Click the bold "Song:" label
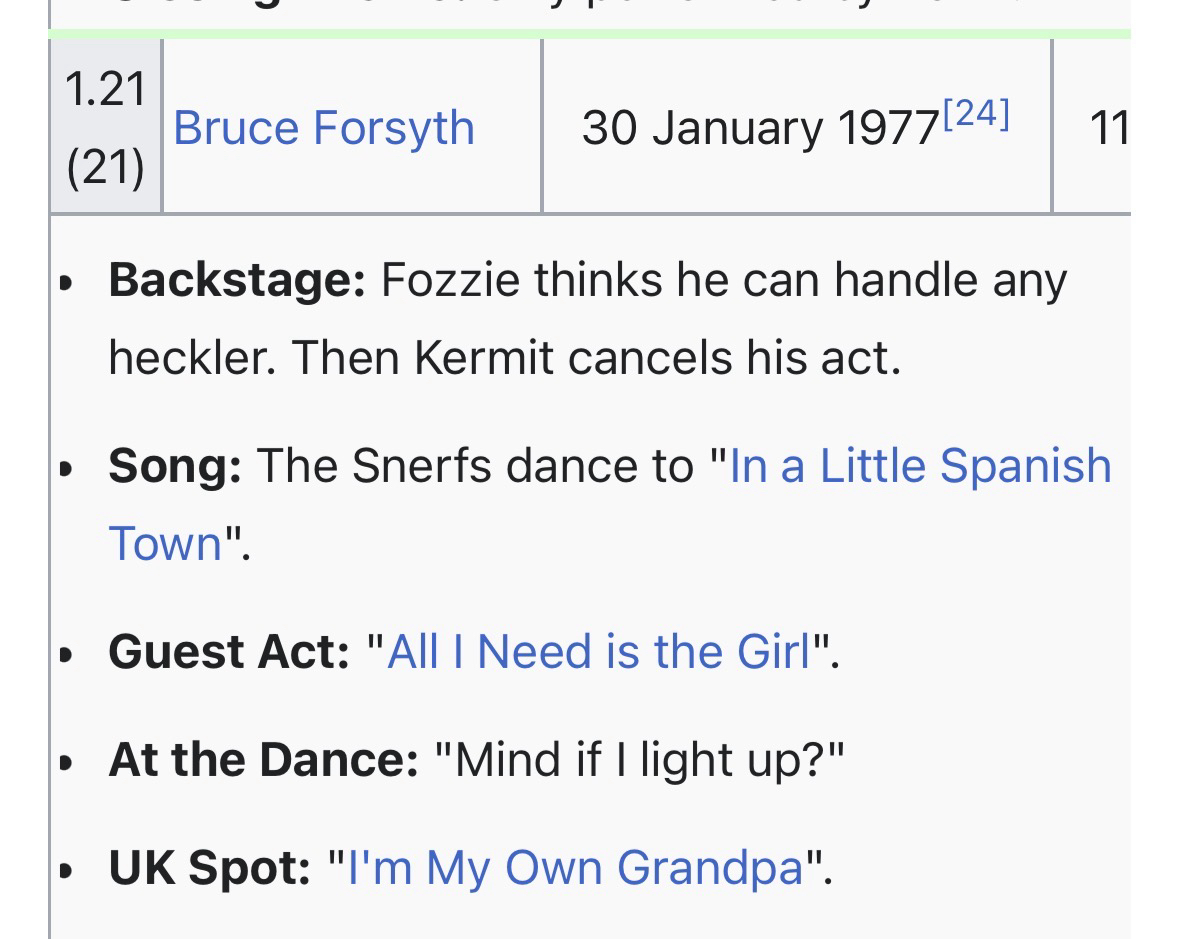1179x939 pixels. tap(175, 466)
